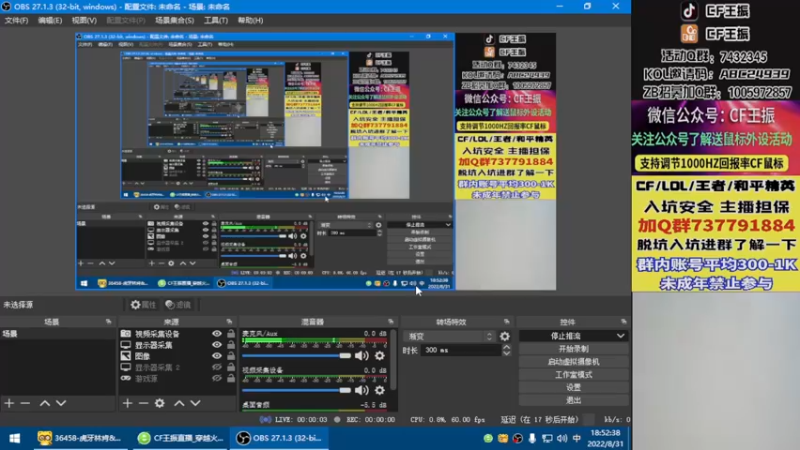This screenshot has width=800, height=450.
Task: Click the mixer panel vertical scrollbar
Action: point(393,360)
